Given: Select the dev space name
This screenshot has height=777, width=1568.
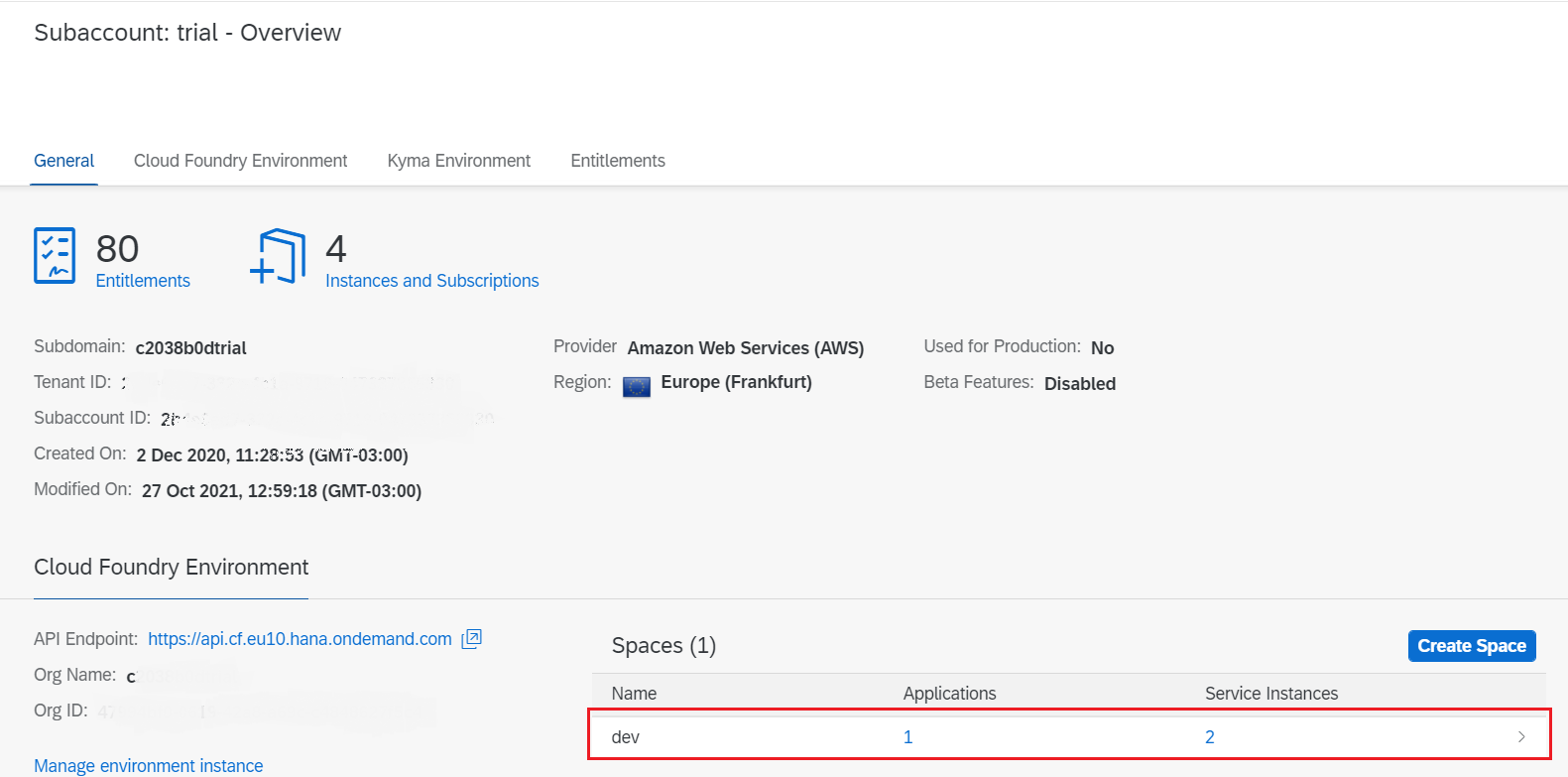Looking at the screenshot, I should 626,737.
